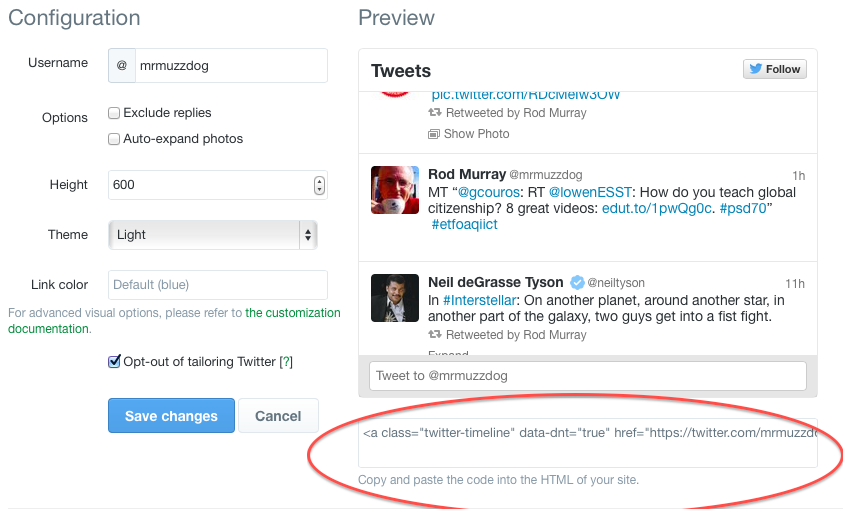Click the Cancel button
843x509 pixels.
[x=278, y=416]
